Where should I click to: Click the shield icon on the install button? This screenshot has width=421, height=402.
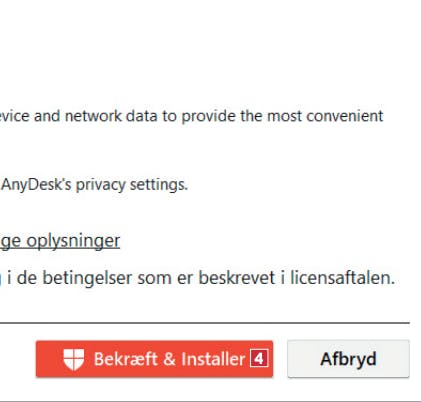coord(74,359)
